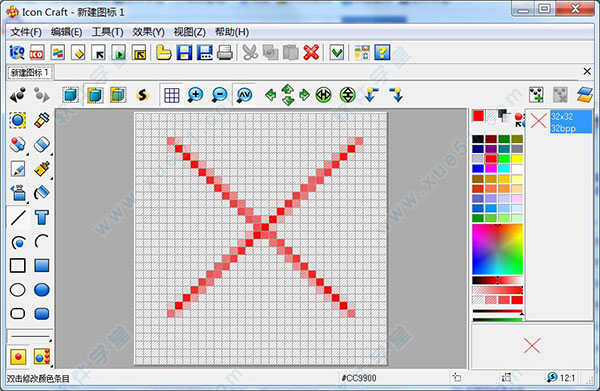Select the Text tool
Viewport: 600px width, 391px height.
(41, 218)
